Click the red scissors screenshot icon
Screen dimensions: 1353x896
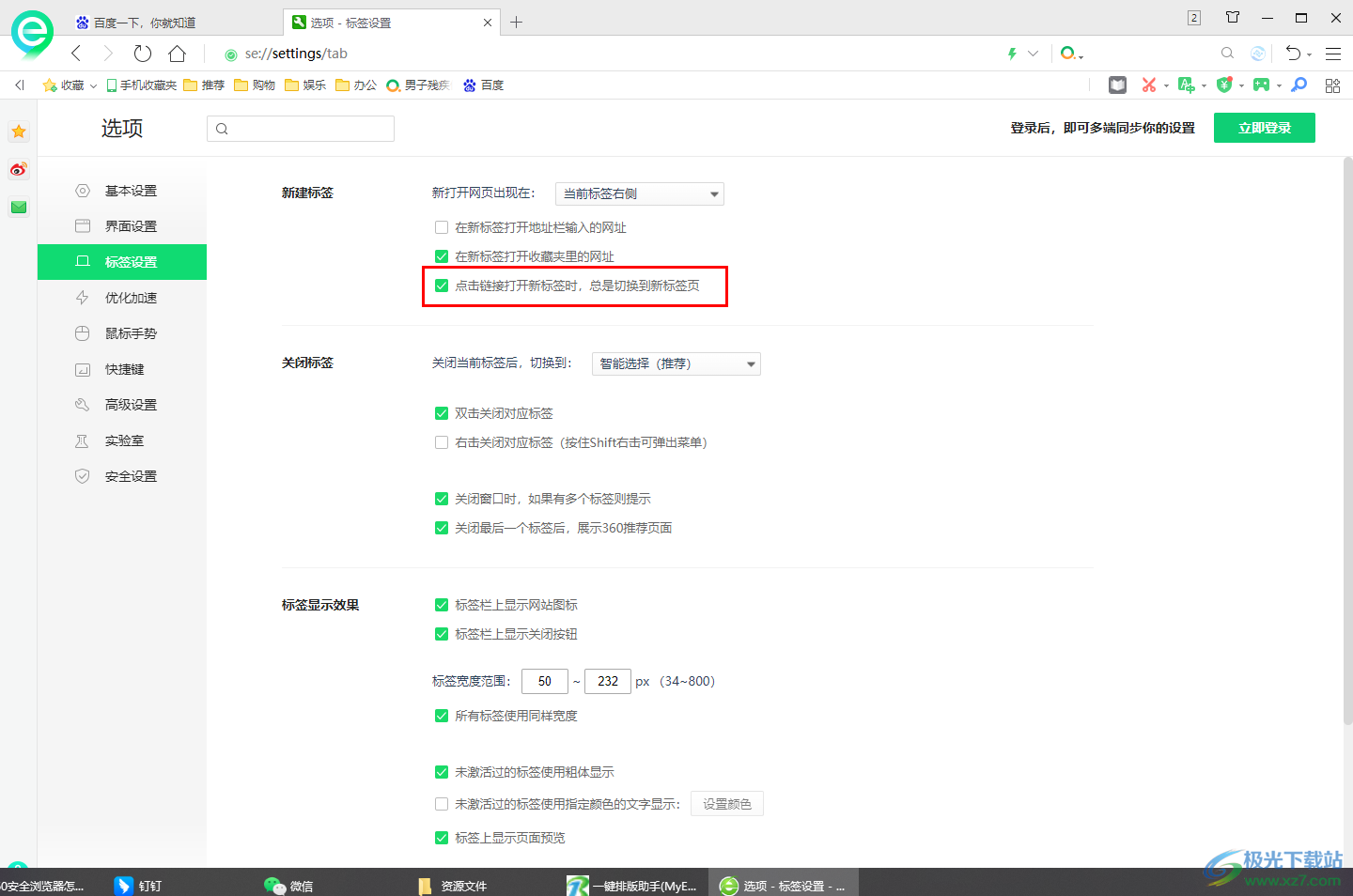(1148, 85)
